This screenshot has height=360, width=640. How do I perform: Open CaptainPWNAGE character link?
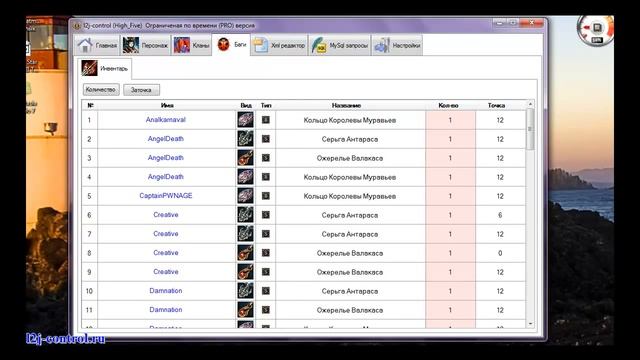point(166,196)
